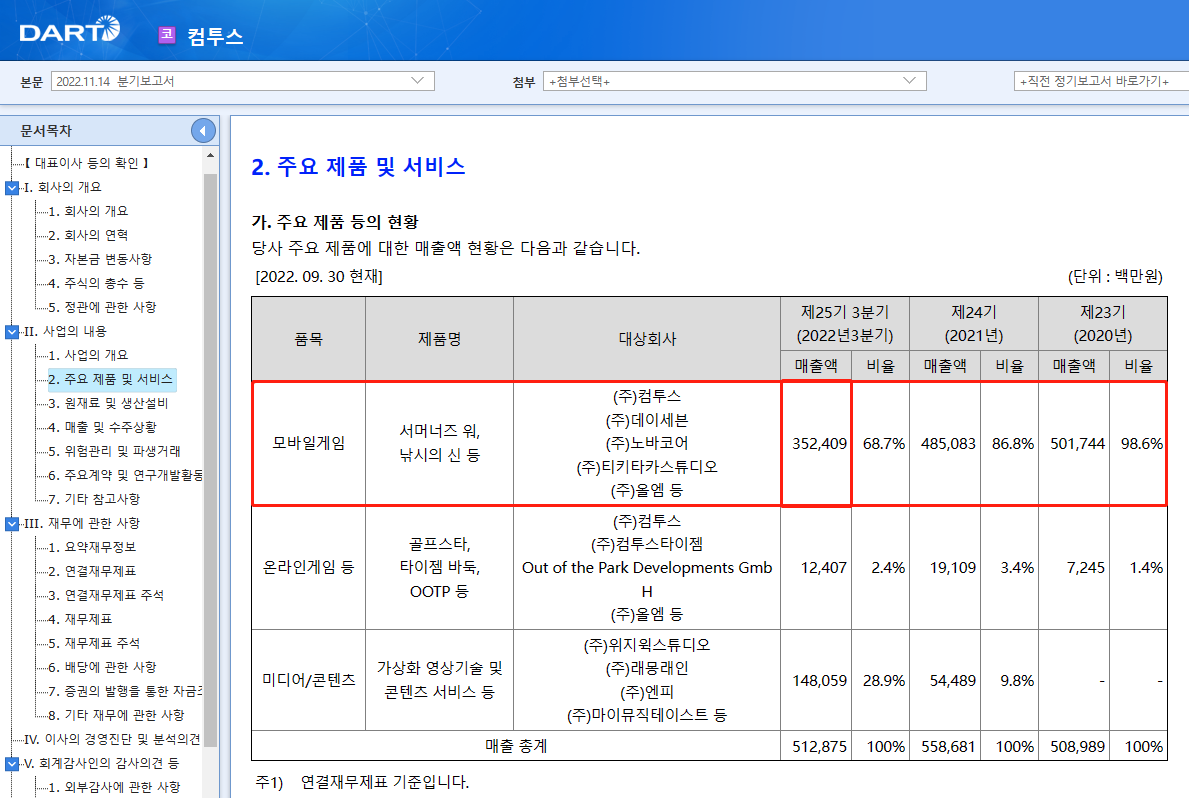Open the 직전 정기보고서 바로가기 dropdown

1101,81
